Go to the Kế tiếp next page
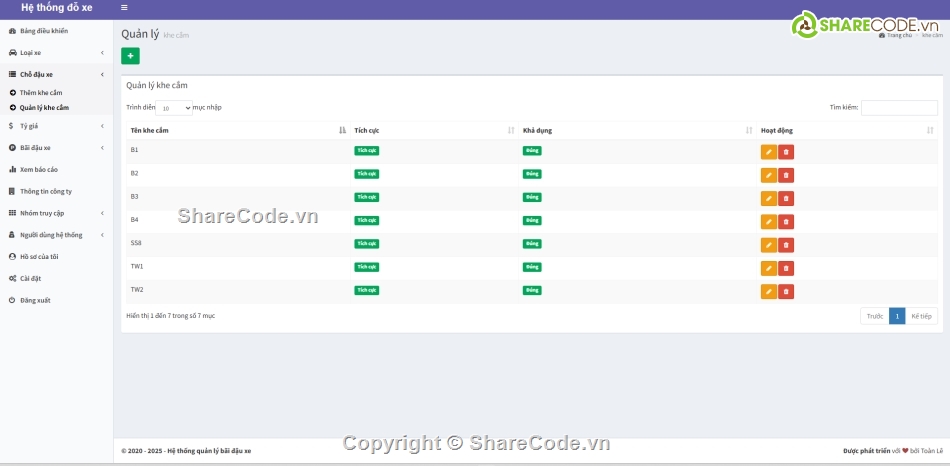 [922, 316]
